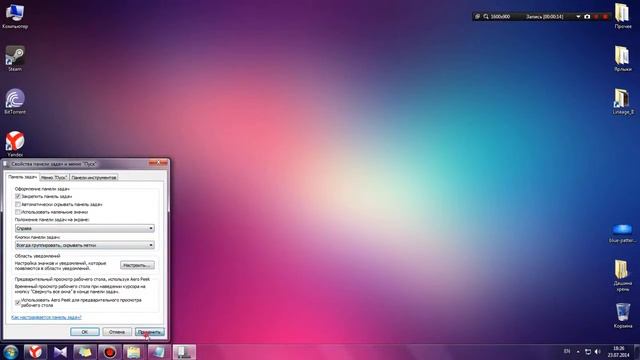
Task: Switch to the Taskbar (Панель задач) tab
Action: (x=22, y=177)
